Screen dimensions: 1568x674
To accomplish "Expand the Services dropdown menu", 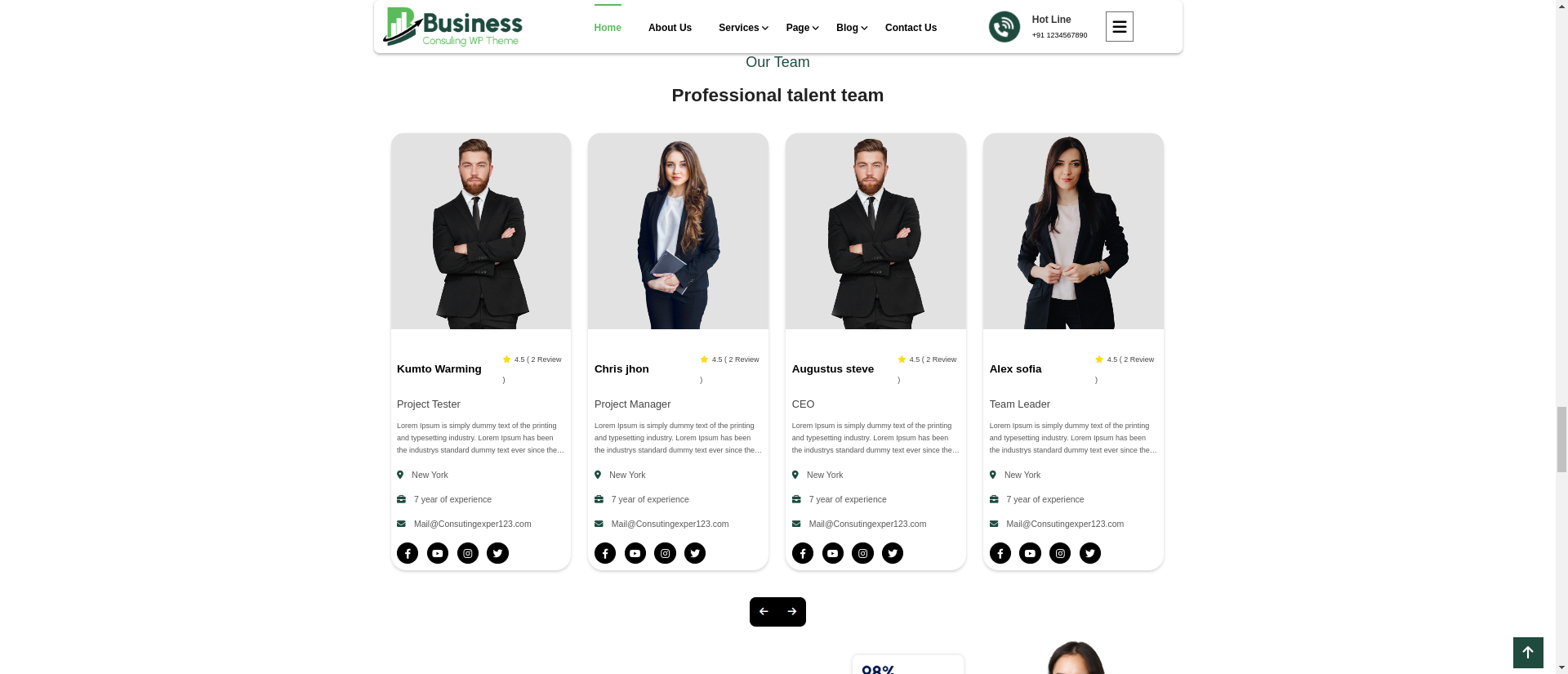I will [x=743, y=28].
